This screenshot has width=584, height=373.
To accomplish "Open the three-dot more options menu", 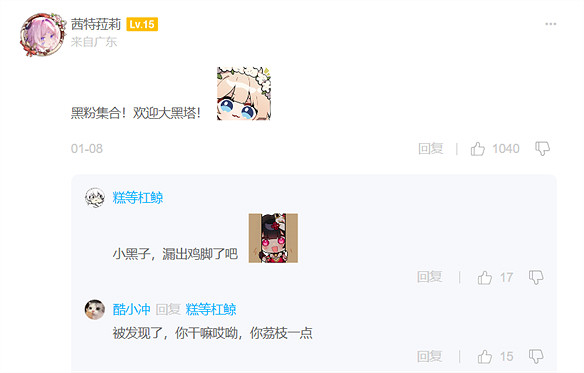I will coord(550,24).
